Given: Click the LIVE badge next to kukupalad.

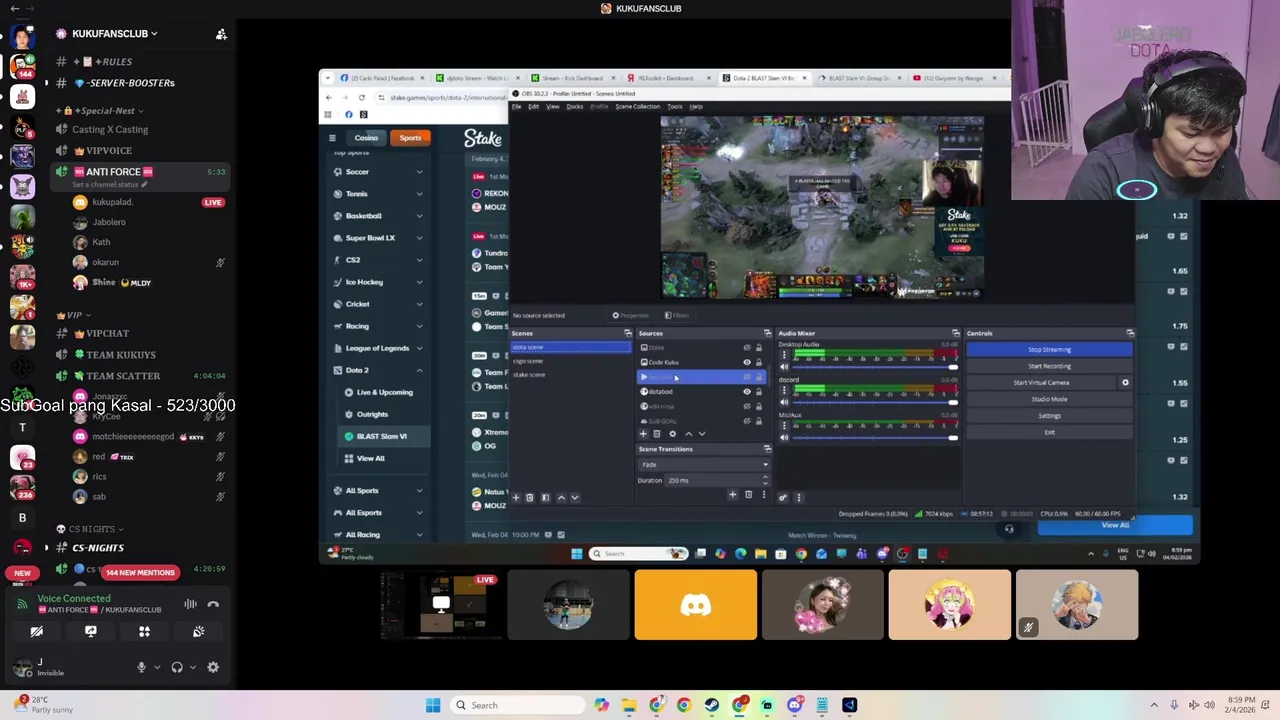Looking at the screenshot, I should 213,202.
